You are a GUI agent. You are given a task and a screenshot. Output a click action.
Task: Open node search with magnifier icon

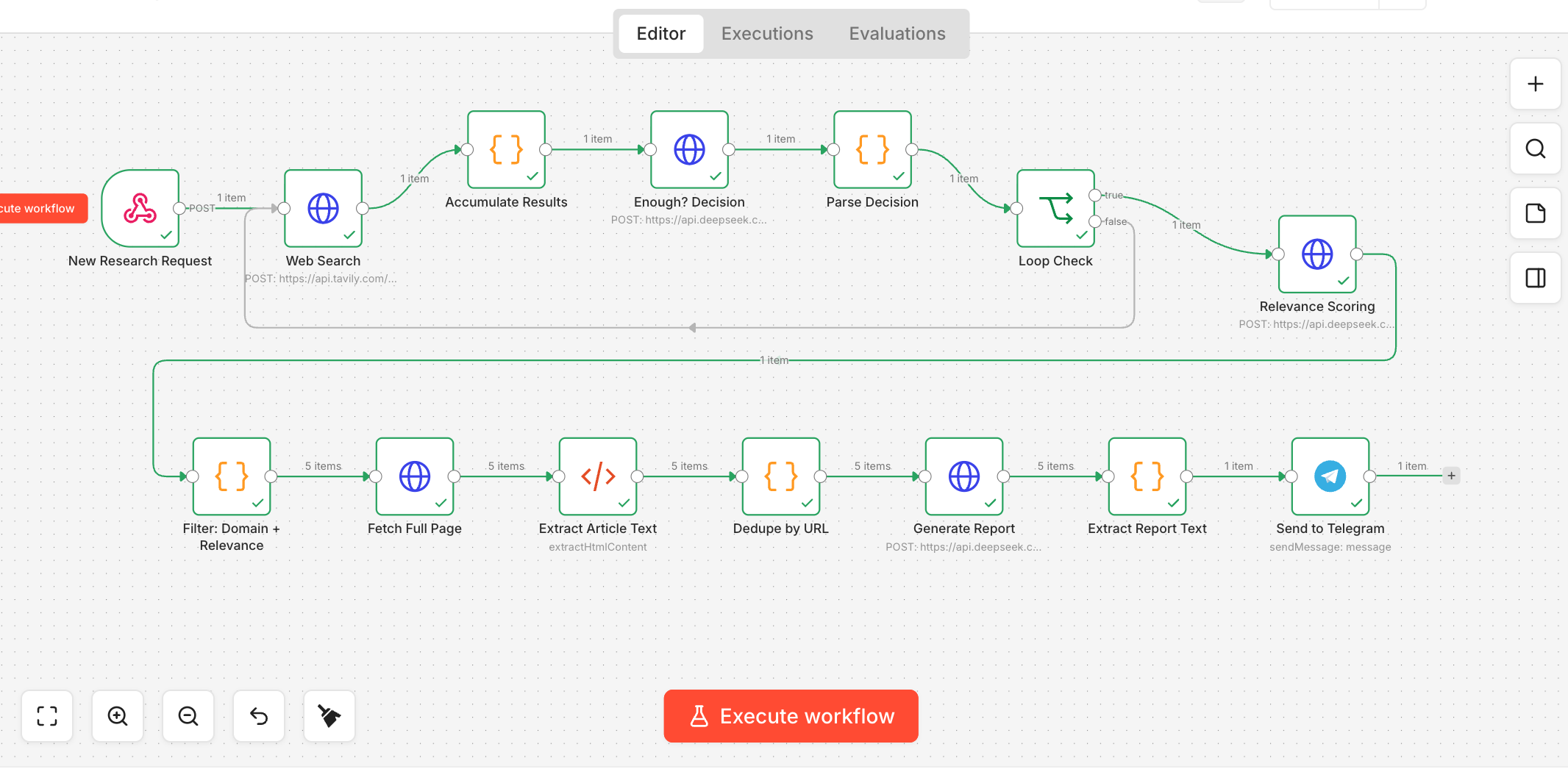pyautogui.click(x=1536, y=149)
